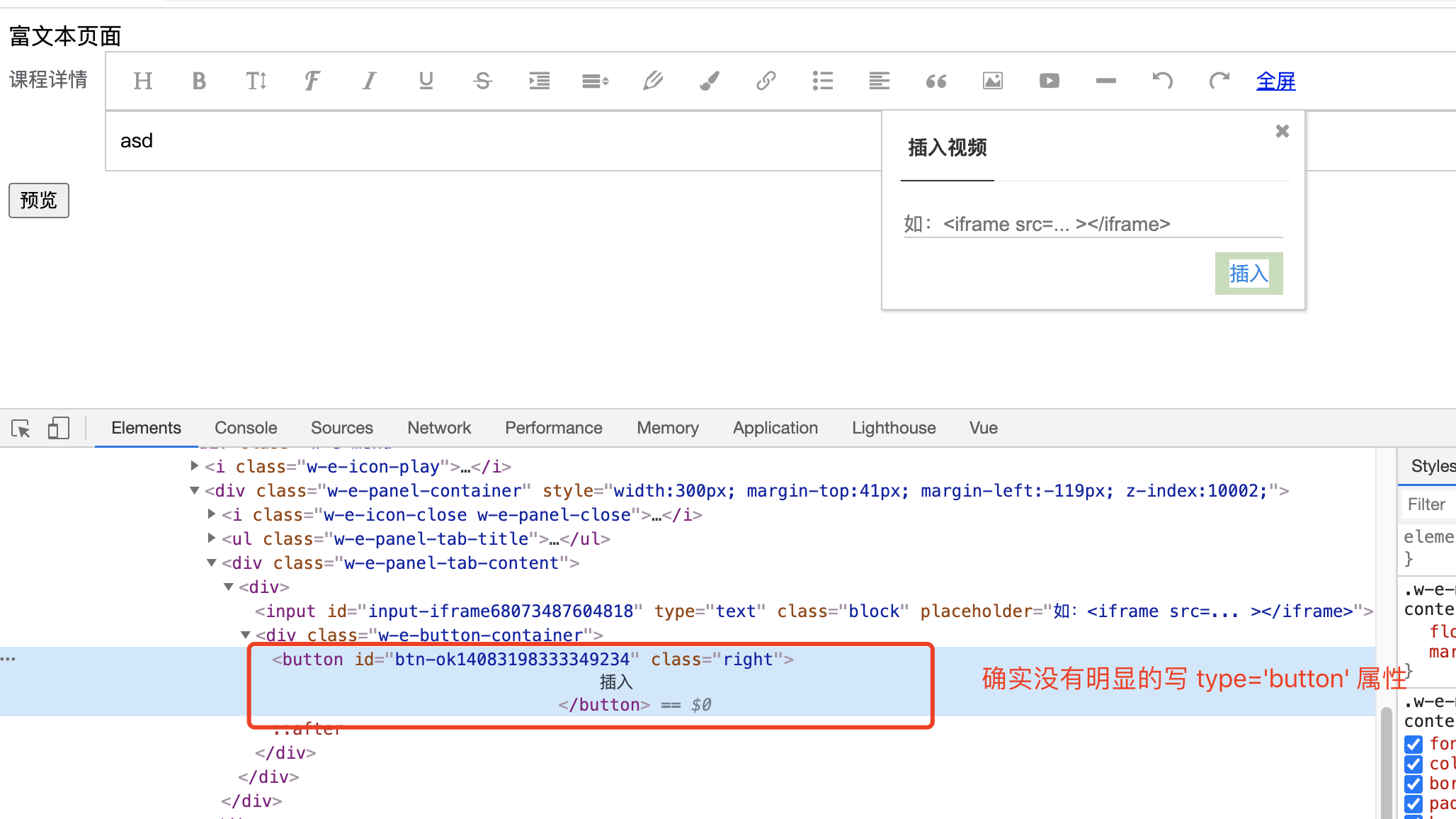1456x819 pixels.
Task: Expand the w-e-panel-tab-title ul node
Action: point(211,538)
